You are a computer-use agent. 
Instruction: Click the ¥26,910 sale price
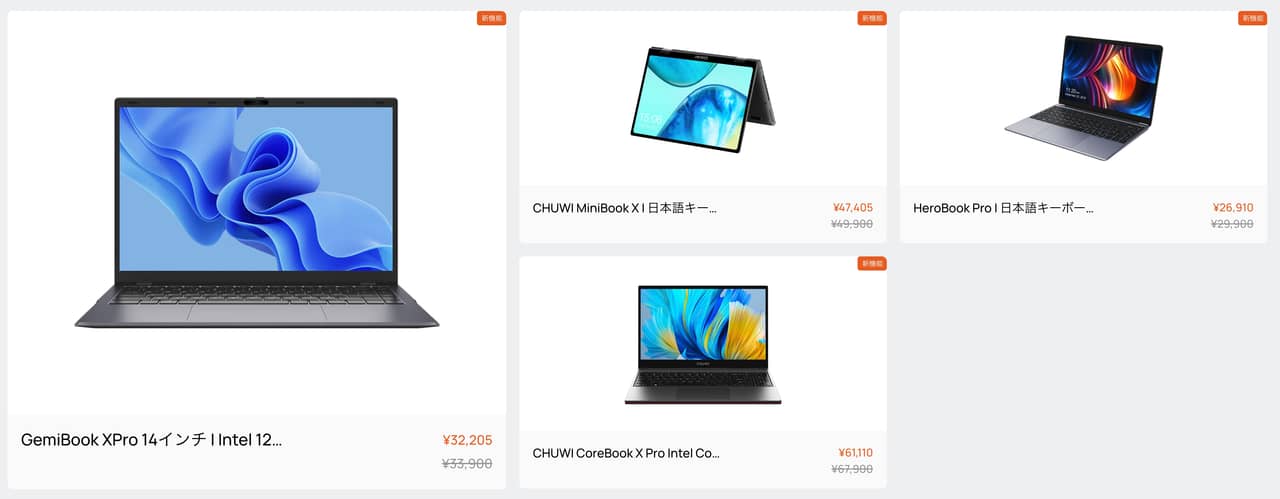pyautogui.click(x=1233, y=208)
